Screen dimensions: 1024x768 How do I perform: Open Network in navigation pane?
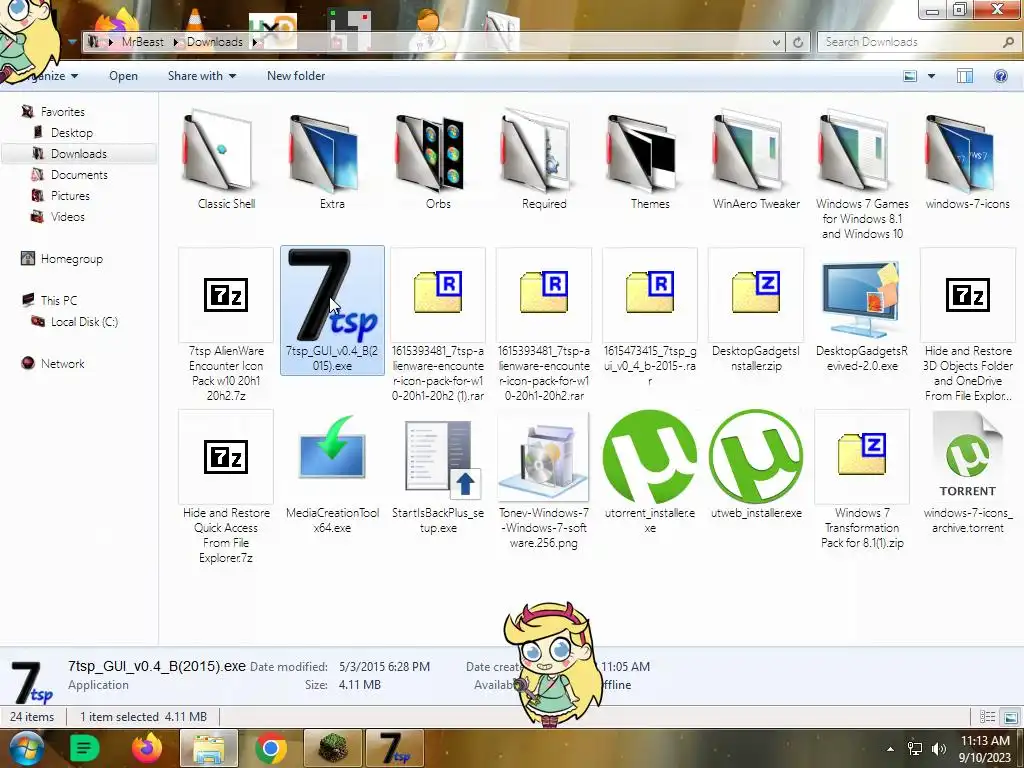tap(62, 363)
